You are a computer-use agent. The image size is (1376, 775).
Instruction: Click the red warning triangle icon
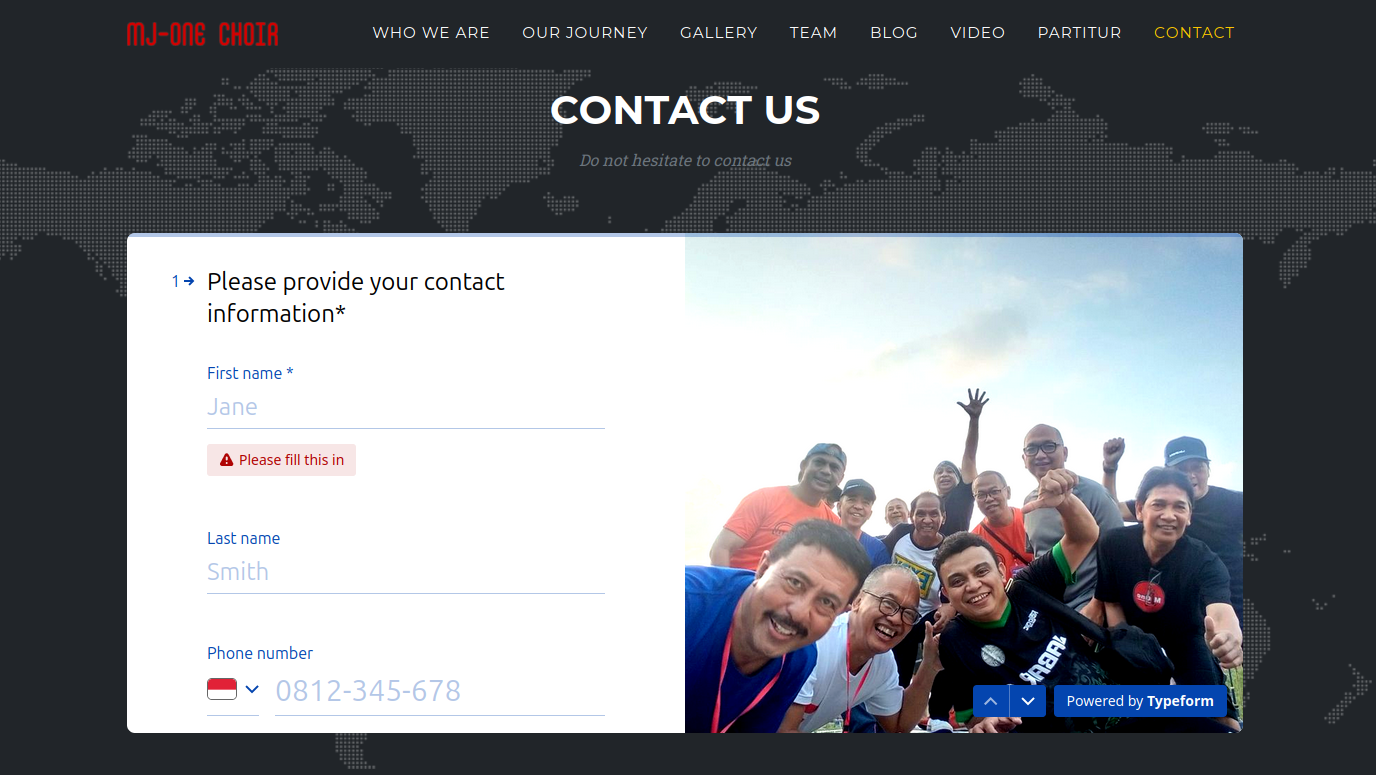coord(226,460)
